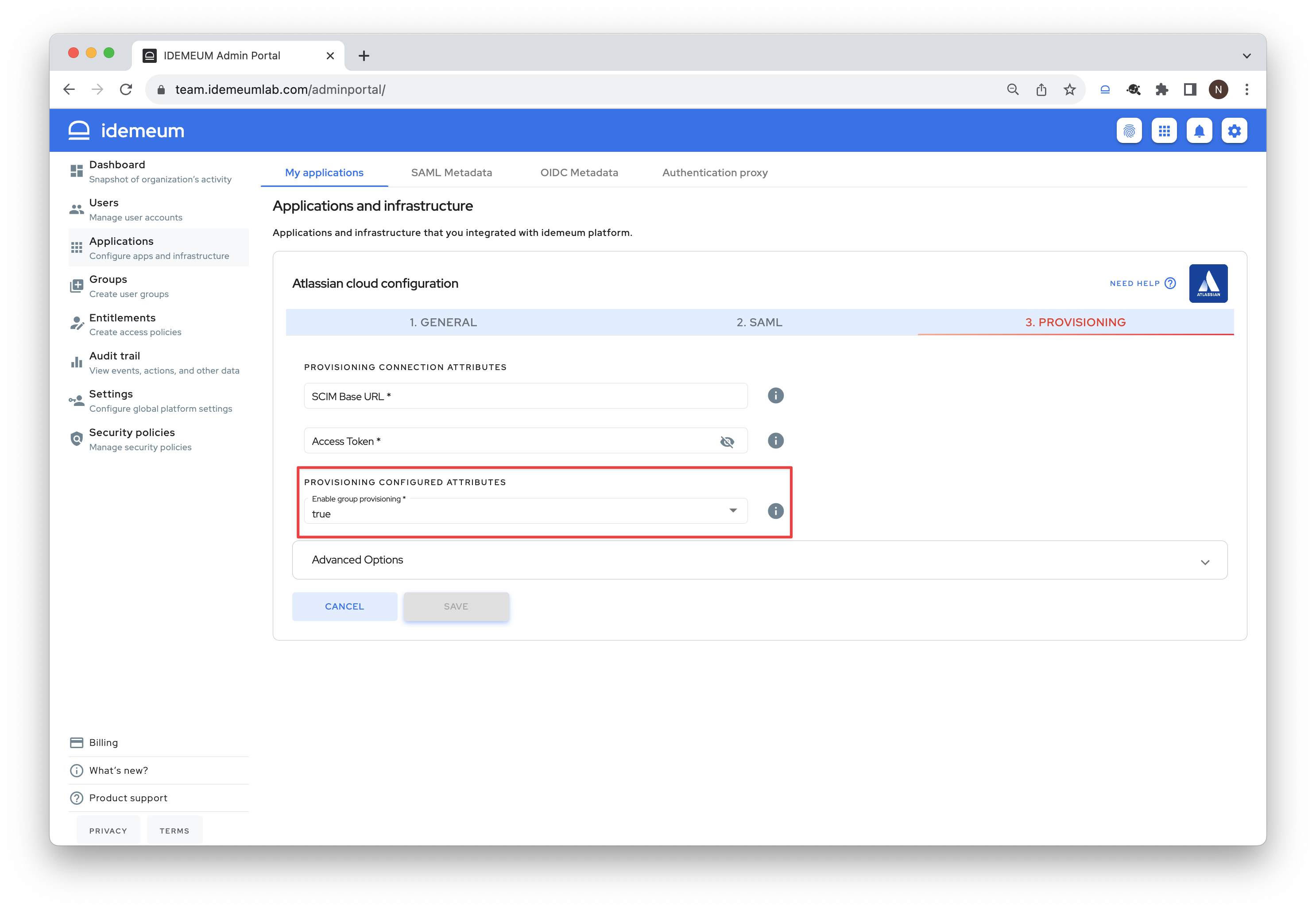1316x911 pixels.
Task: Open the apps grid icon in header
Action: point(1164,131)
